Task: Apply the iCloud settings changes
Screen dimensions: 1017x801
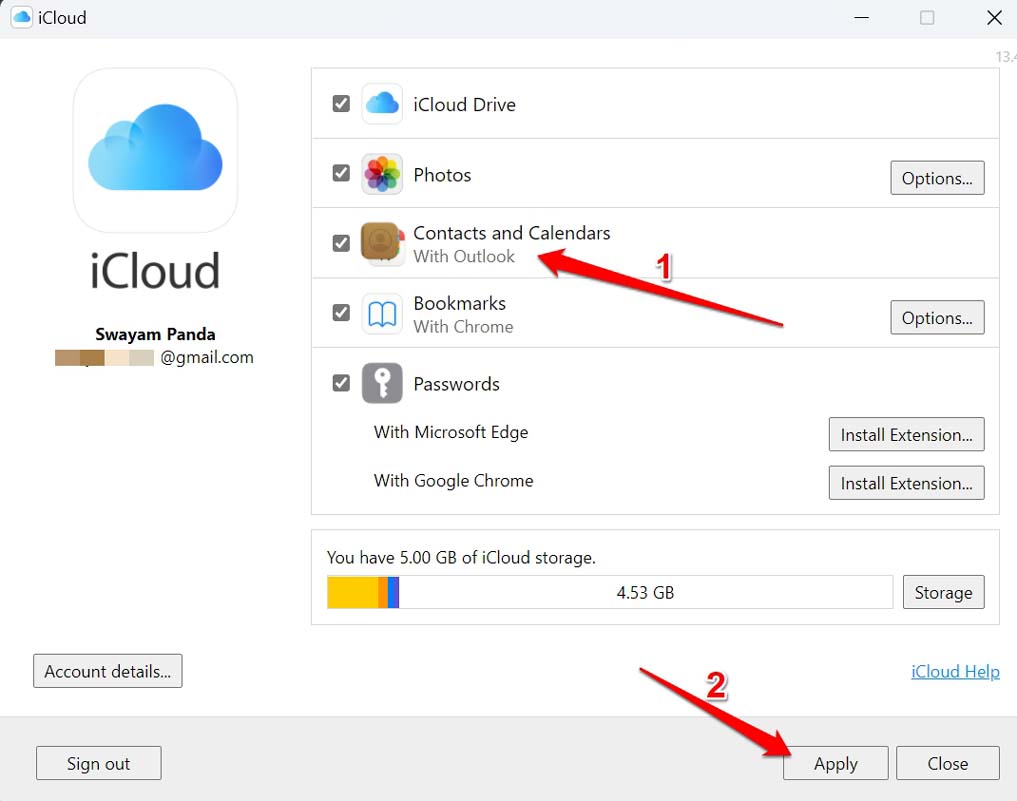Action: tap(835, 763)
